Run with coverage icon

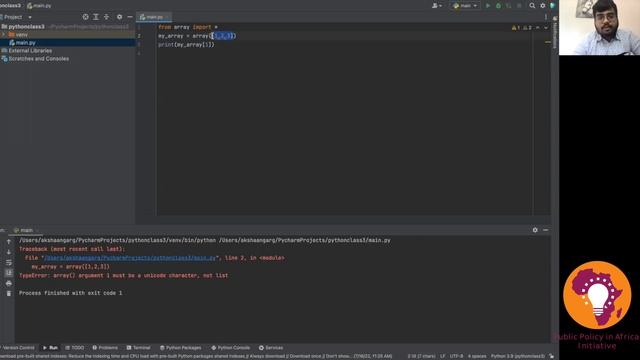point(509,6)
